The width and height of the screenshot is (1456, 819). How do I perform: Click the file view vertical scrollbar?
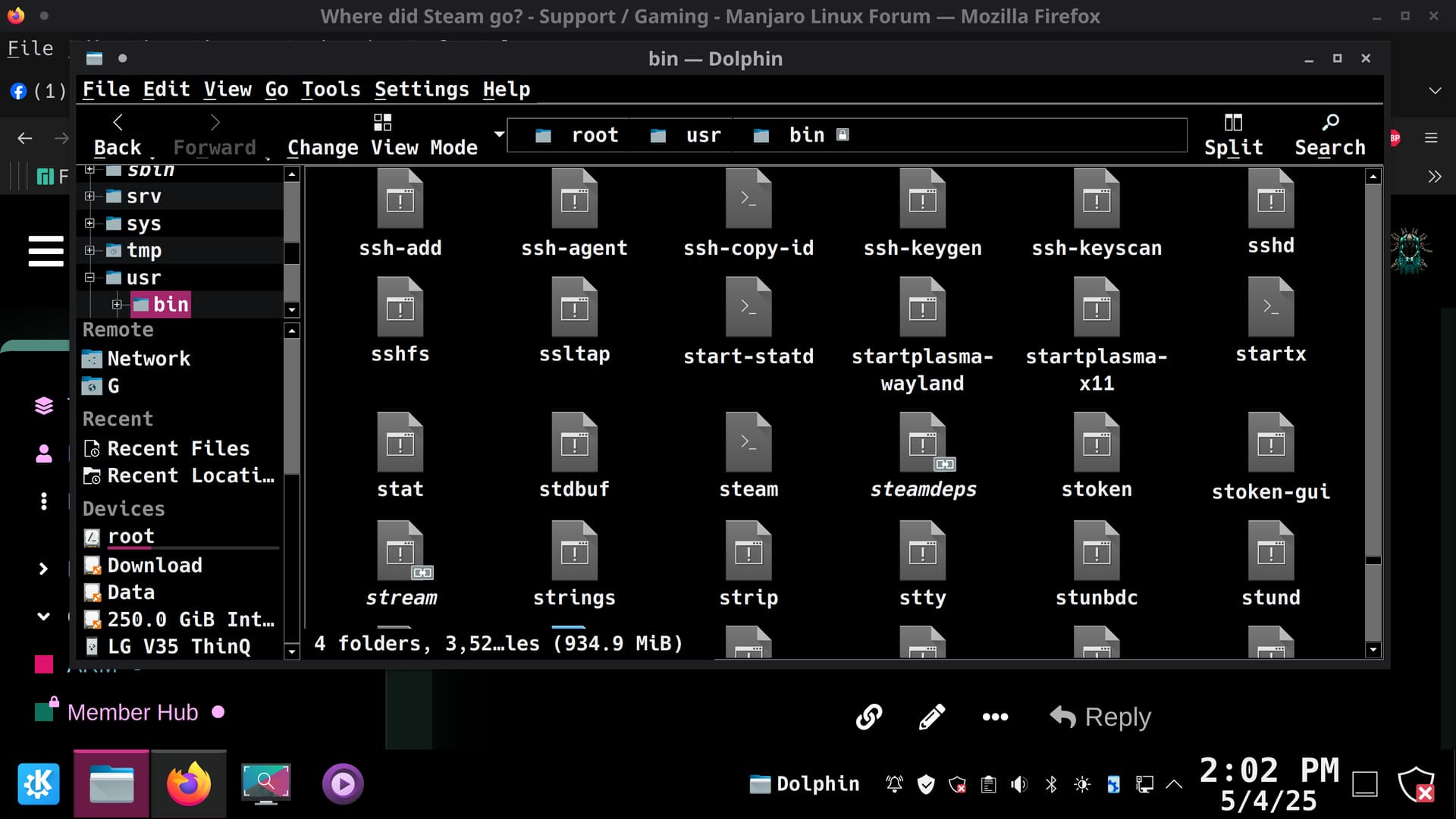(x=1373, y=411)
